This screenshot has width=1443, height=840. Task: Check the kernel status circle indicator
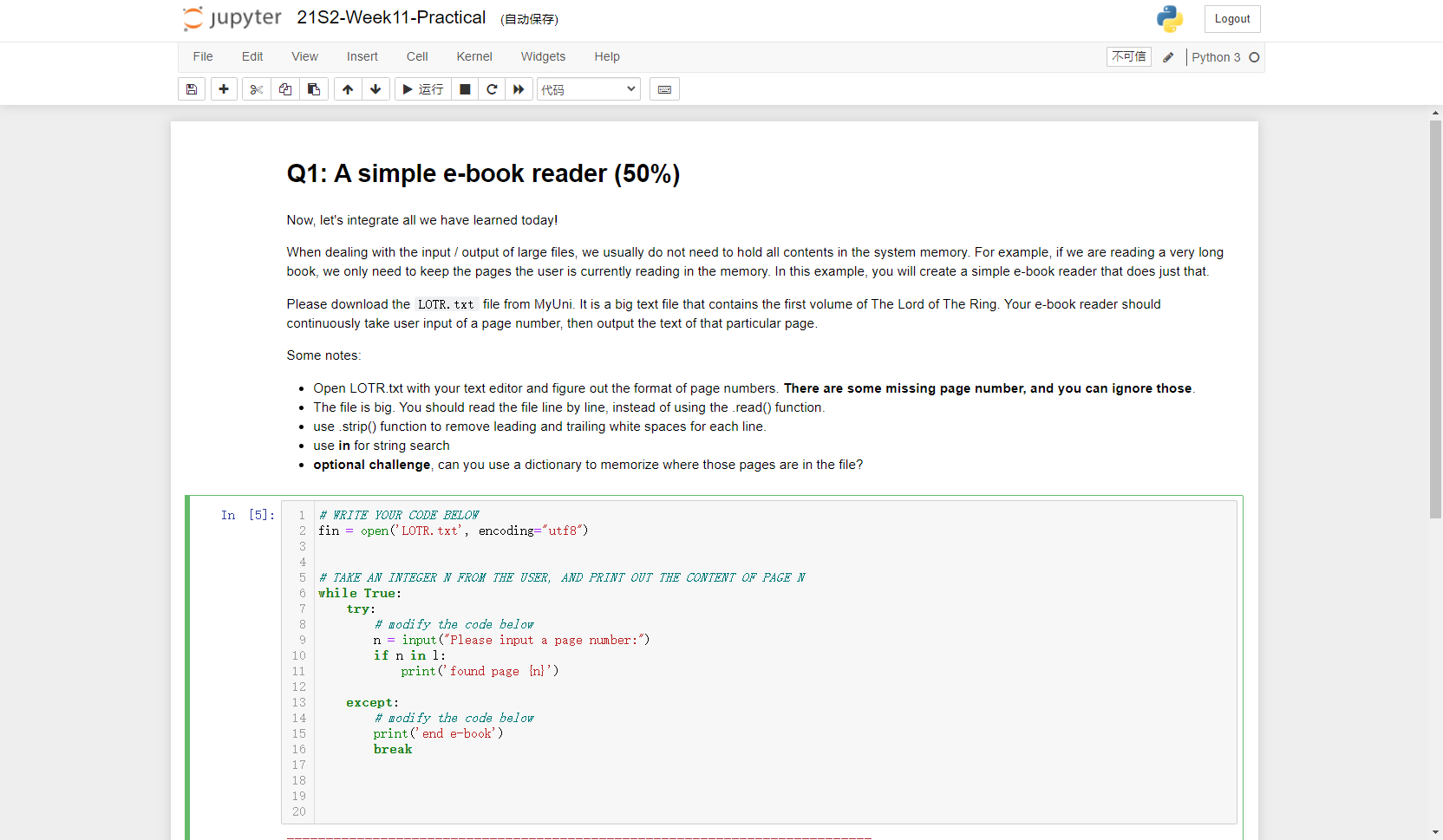pyautogui.click(x=1255, y=56)
